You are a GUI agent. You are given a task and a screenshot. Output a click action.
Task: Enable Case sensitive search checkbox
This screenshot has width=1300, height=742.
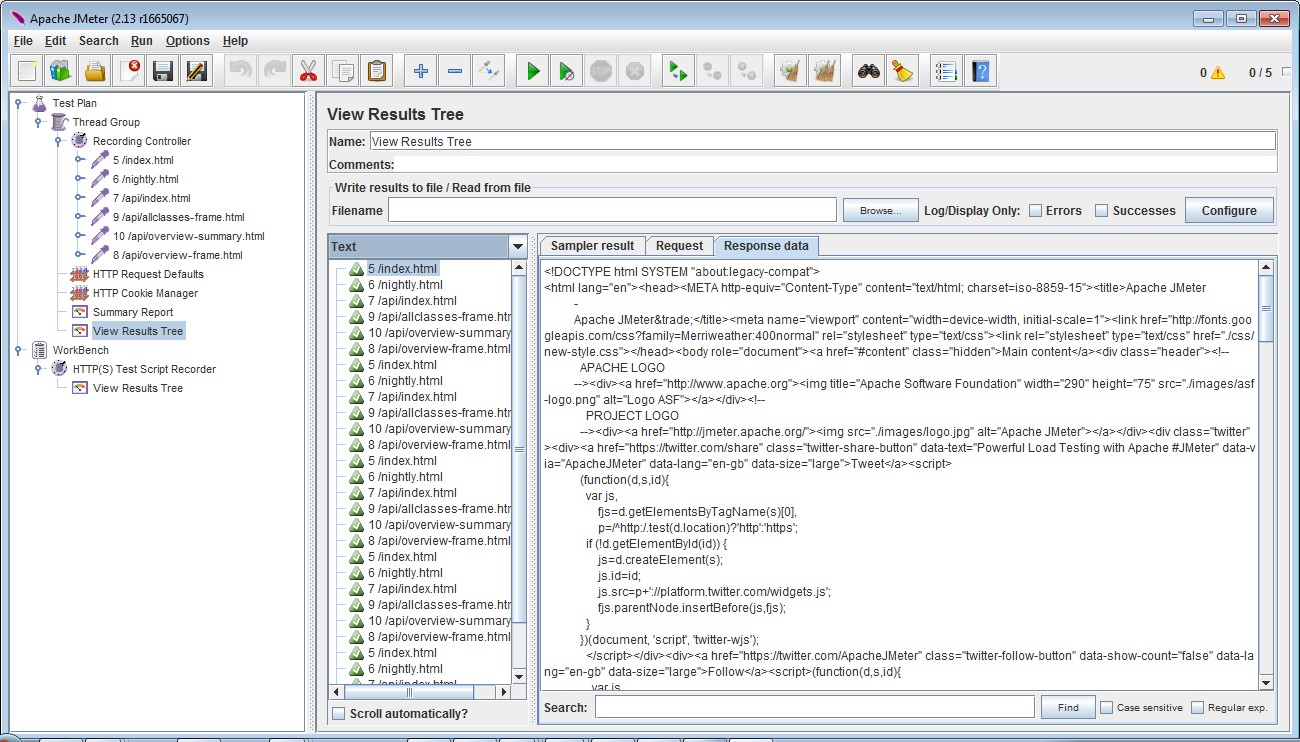click(x=1106, y=707)
